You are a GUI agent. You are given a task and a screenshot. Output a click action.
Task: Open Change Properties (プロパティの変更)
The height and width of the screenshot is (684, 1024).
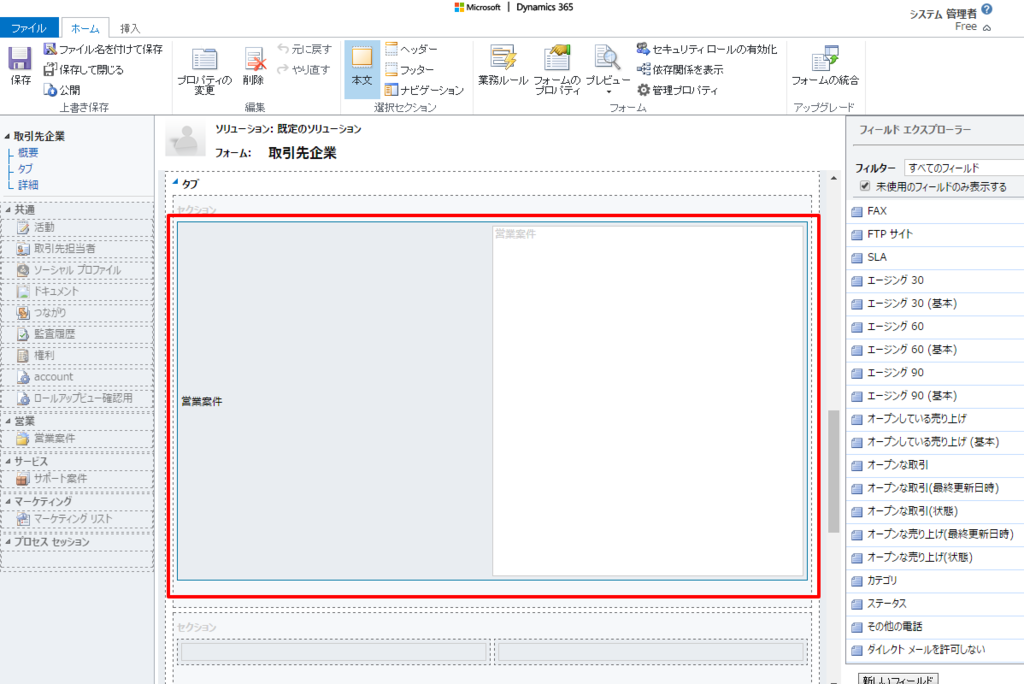pos(204,71)
